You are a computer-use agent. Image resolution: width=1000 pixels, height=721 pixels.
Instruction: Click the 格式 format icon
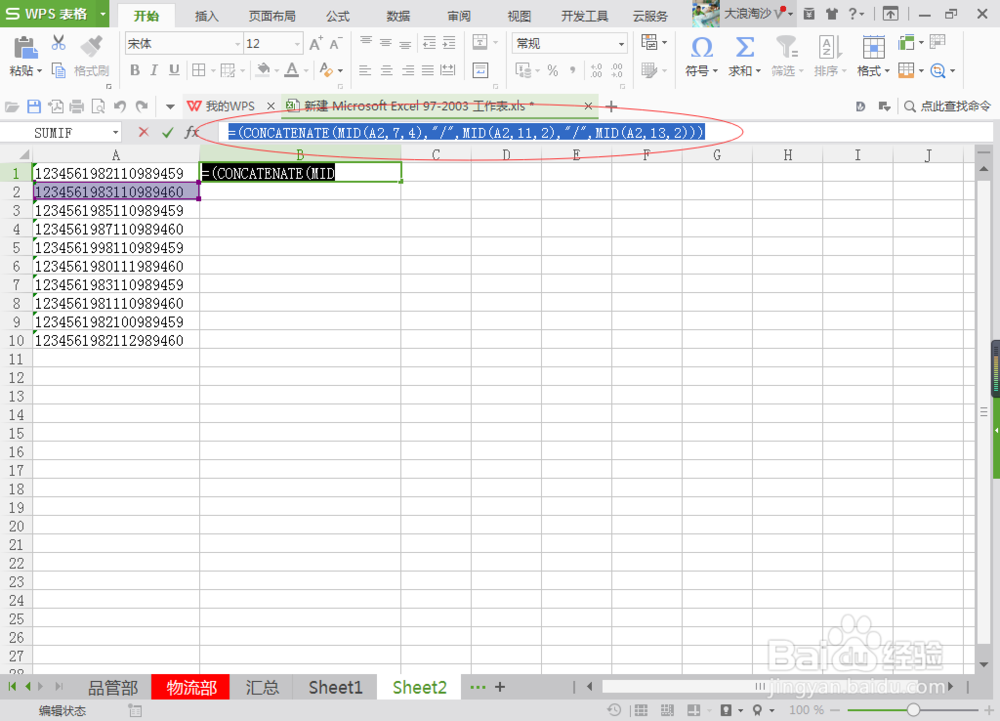(x=873, y=48)
